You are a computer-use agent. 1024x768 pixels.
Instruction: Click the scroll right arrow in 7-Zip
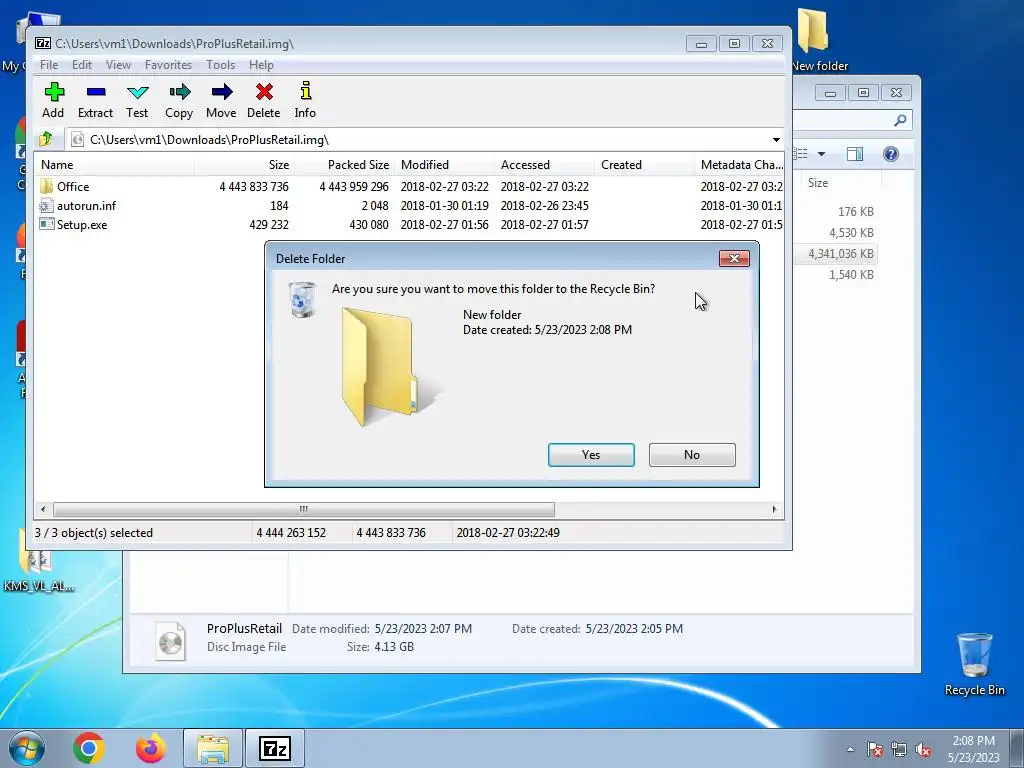click(x=775, y=509)
